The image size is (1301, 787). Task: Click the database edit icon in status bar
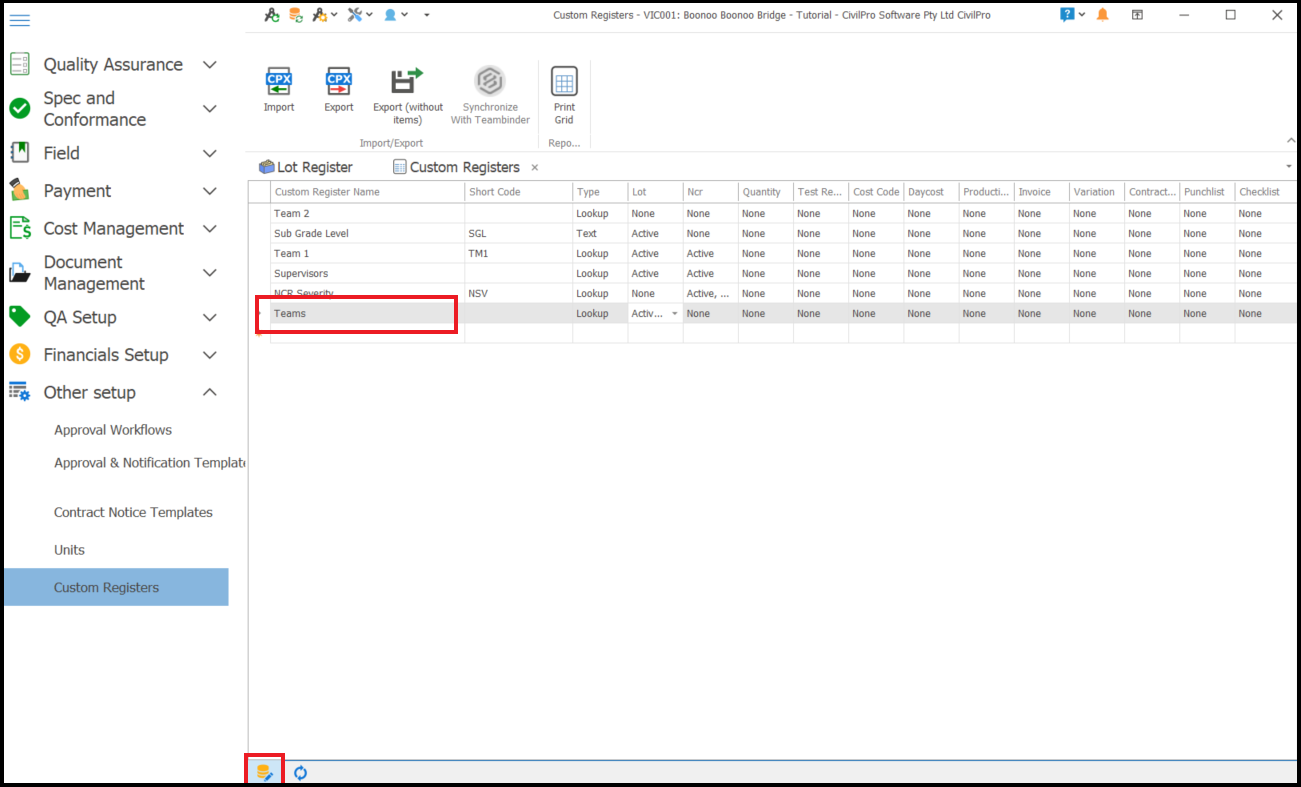coord(265,772)
